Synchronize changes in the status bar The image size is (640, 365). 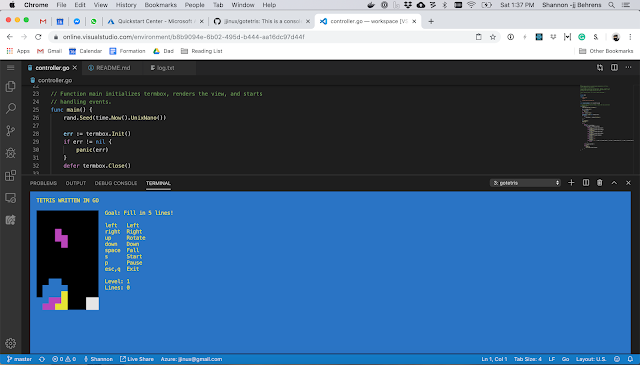42,359
